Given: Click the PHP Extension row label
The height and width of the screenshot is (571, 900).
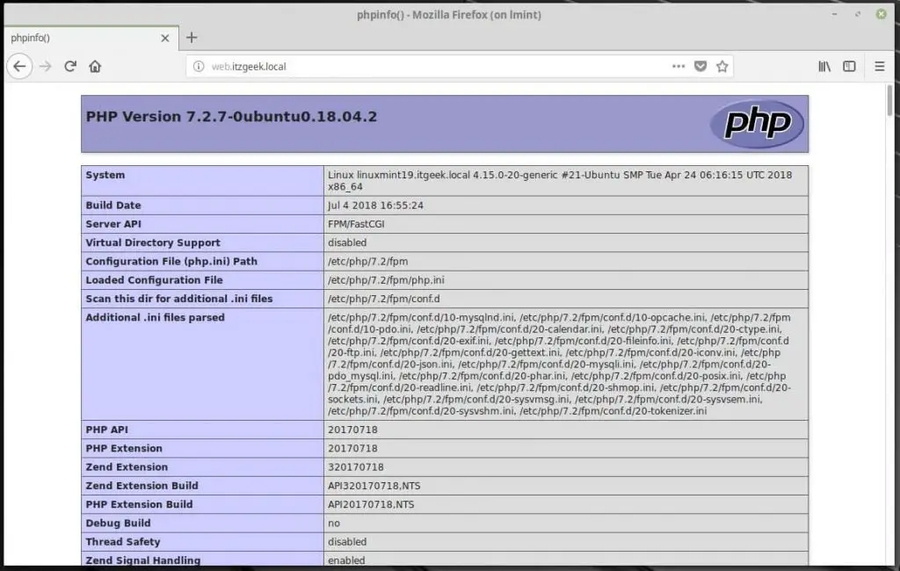Looking at the screenshot, I should click(123, 448).
